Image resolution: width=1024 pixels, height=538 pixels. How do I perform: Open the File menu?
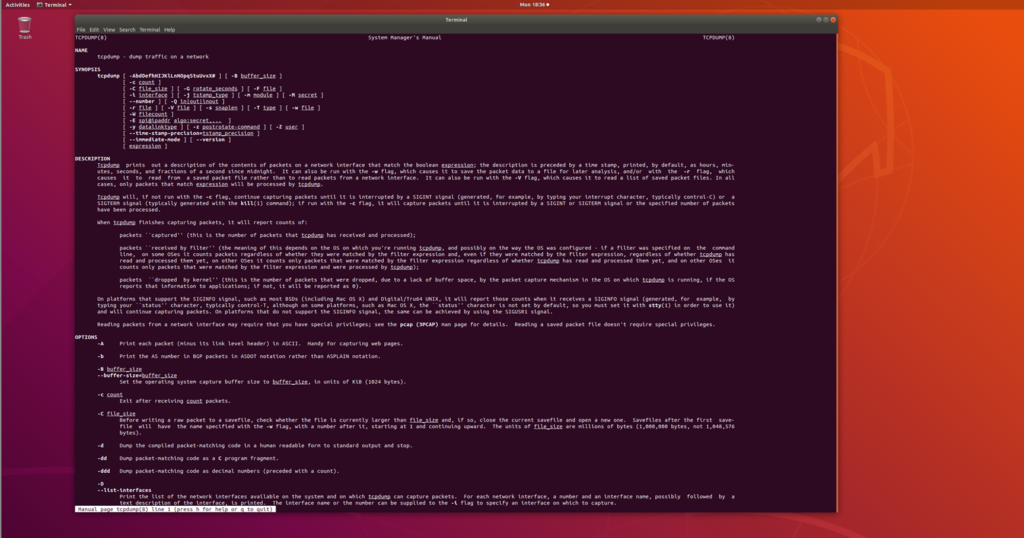click(x=81, y=29)
